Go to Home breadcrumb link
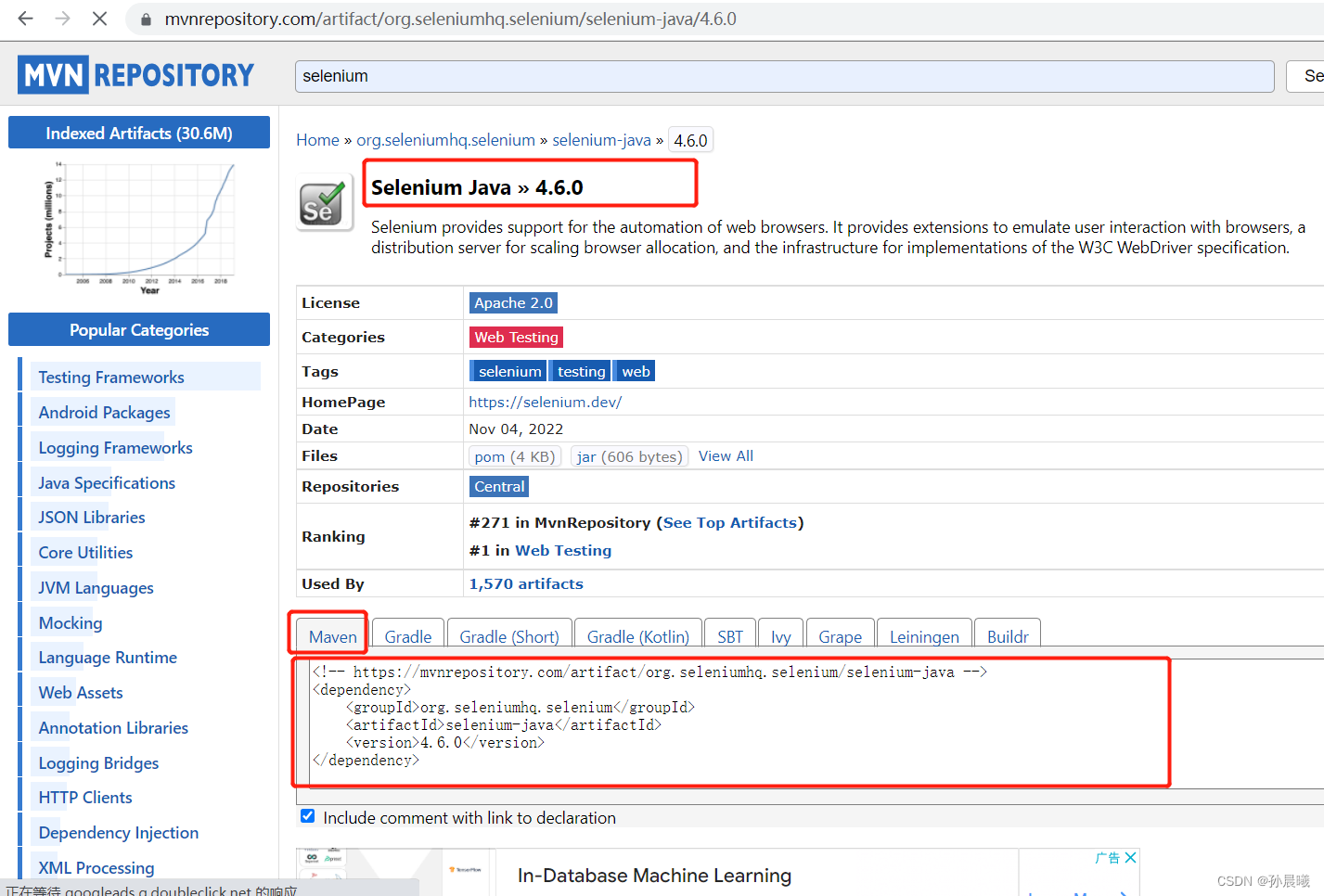Image resolution: width=1324 pixels, height=896 pixels. click(317, 140)
